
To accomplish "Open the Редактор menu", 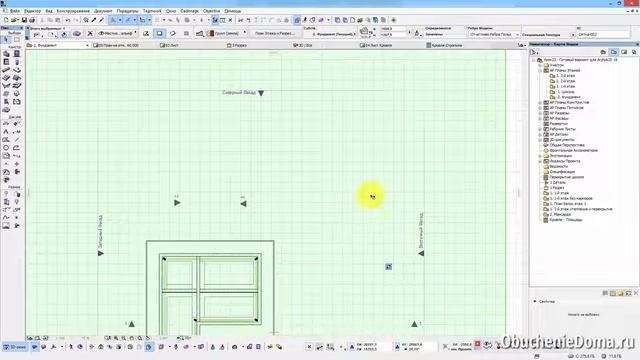I will [x=33, y=11].
